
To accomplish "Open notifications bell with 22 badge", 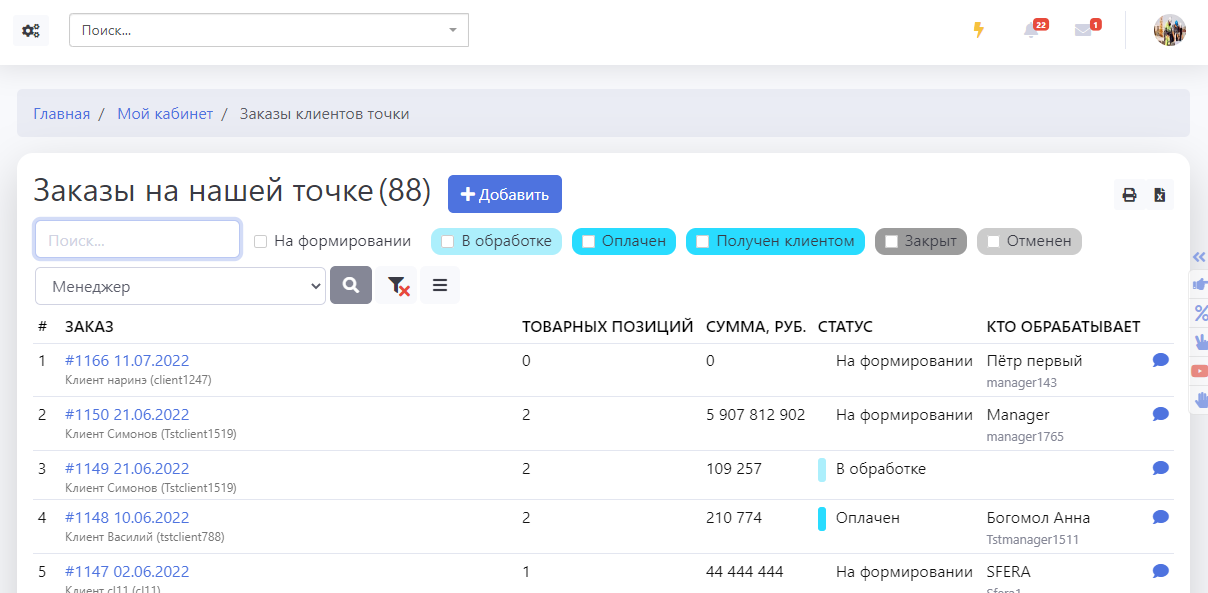I will (1031, 30).
